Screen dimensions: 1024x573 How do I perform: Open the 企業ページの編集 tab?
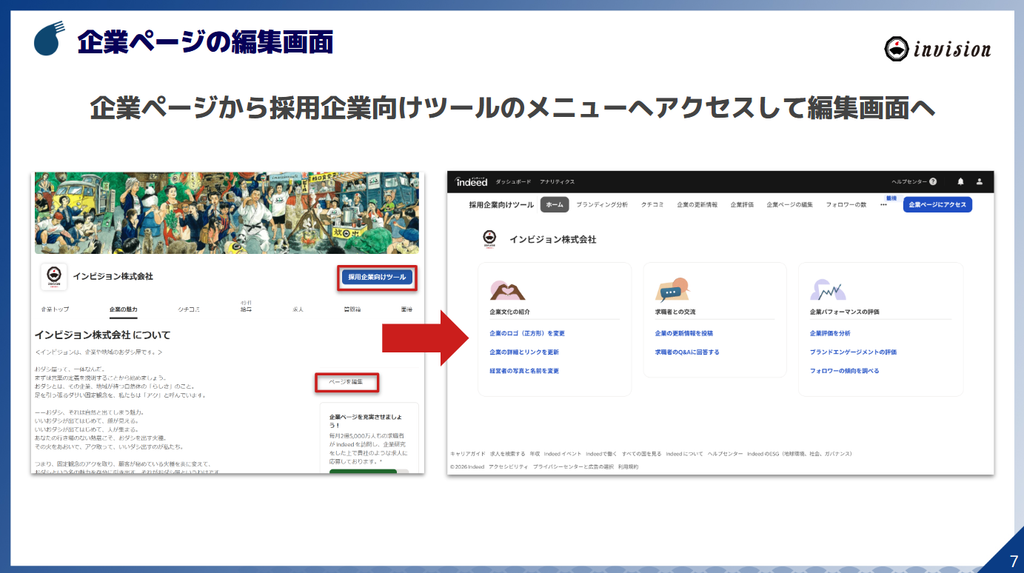click(x=790, y=205)
